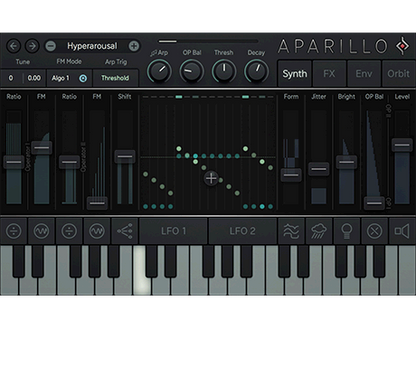Click the progress bar above the knobs
416x376 pixels.
(x=208, y=41)
